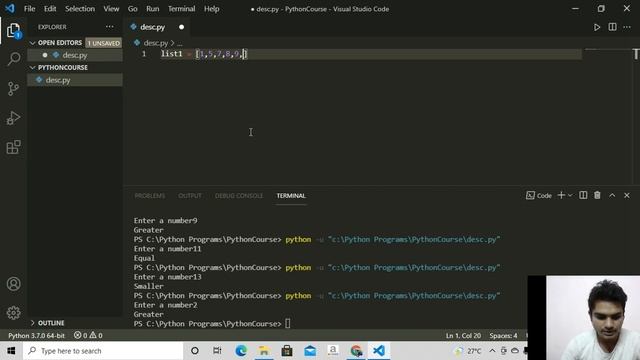This screenshot has height=360, width=640.
Task: Click desc.py breadcrumb item
Action: coord(156,43)
